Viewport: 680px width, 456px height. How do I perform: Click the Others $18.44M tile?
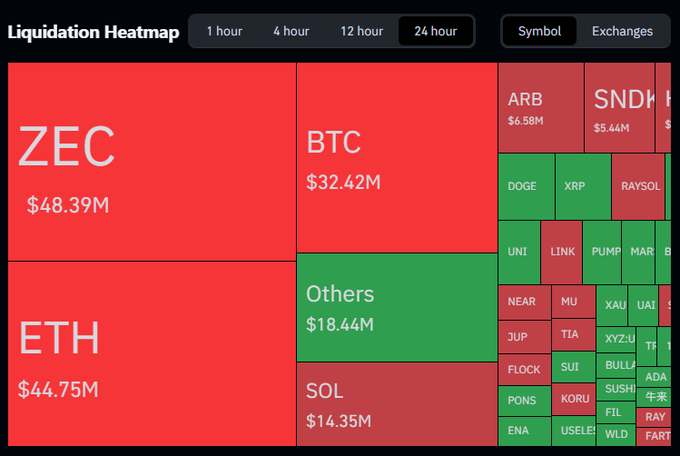(x=397, y=308)
